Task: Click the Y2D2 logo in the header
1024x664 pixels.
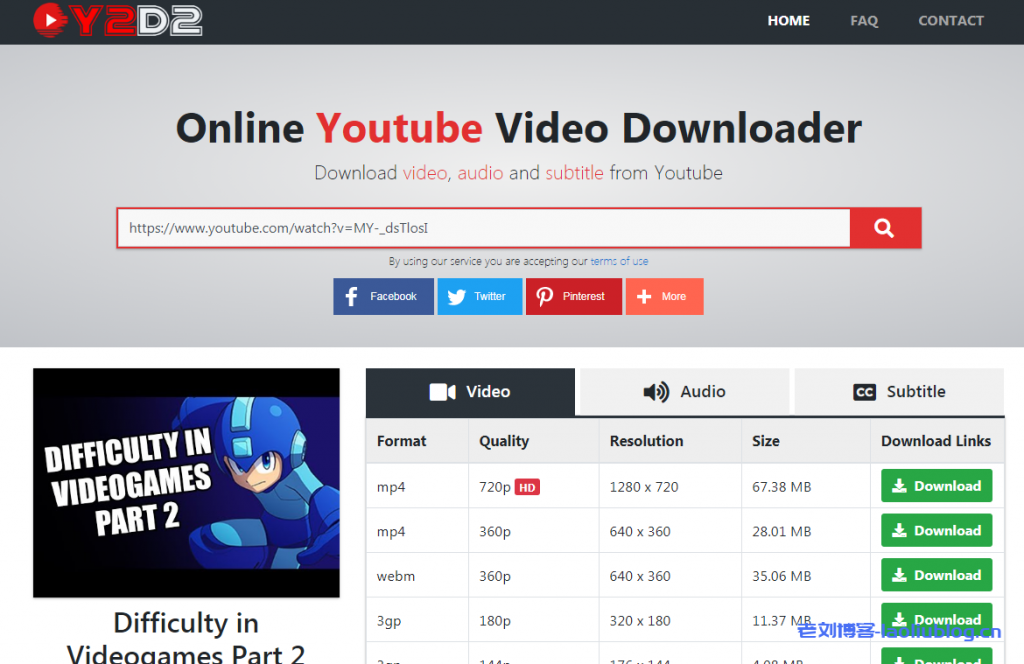Action: (x=117, y=20)
